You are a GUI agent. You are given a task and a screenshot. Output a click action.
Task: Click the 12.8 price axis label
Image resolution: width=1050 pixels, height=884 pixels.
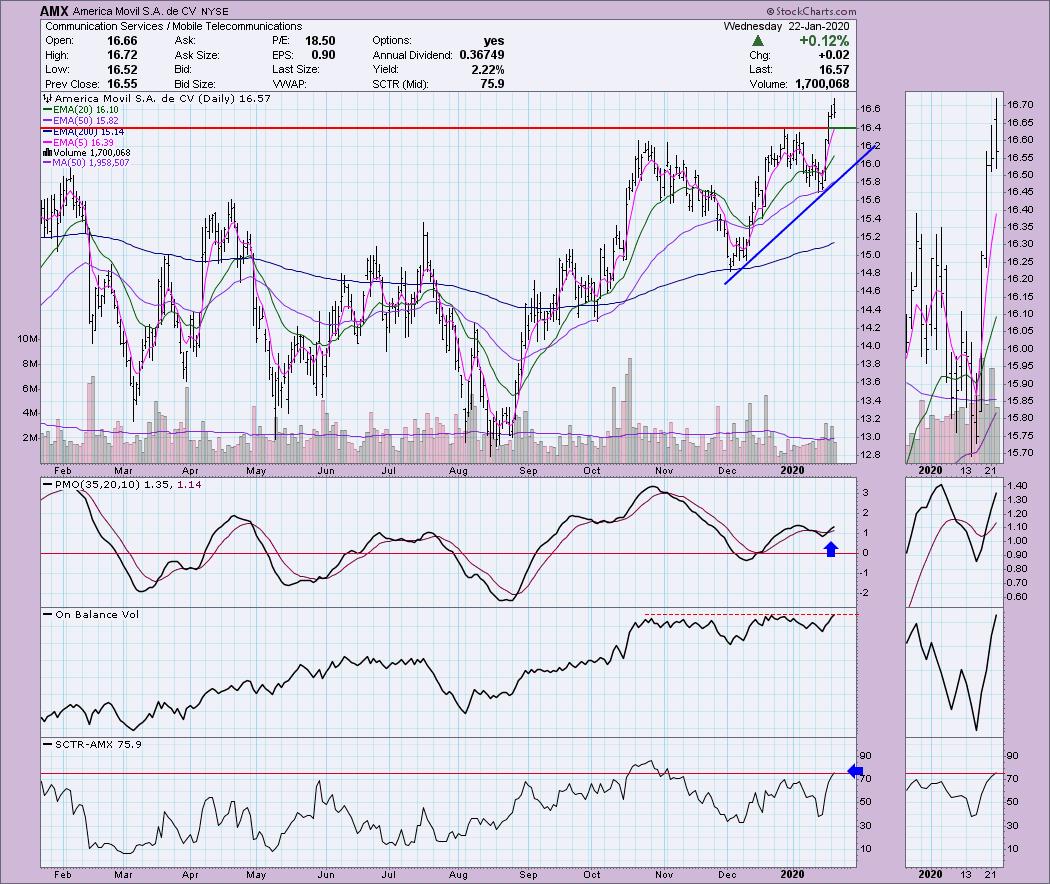coord(870,455)
